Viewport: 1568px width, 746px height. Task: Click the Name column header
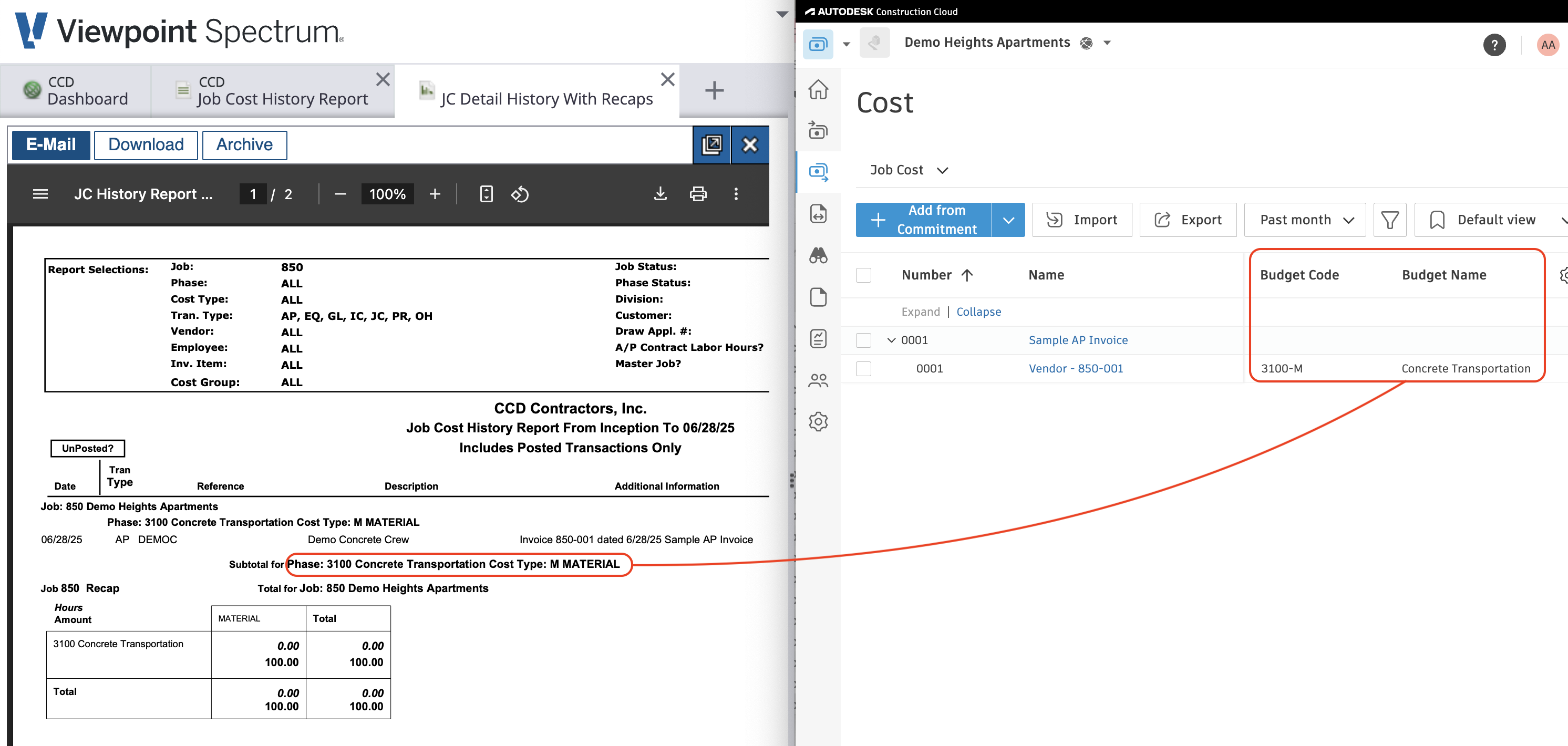coord(1046,275)
